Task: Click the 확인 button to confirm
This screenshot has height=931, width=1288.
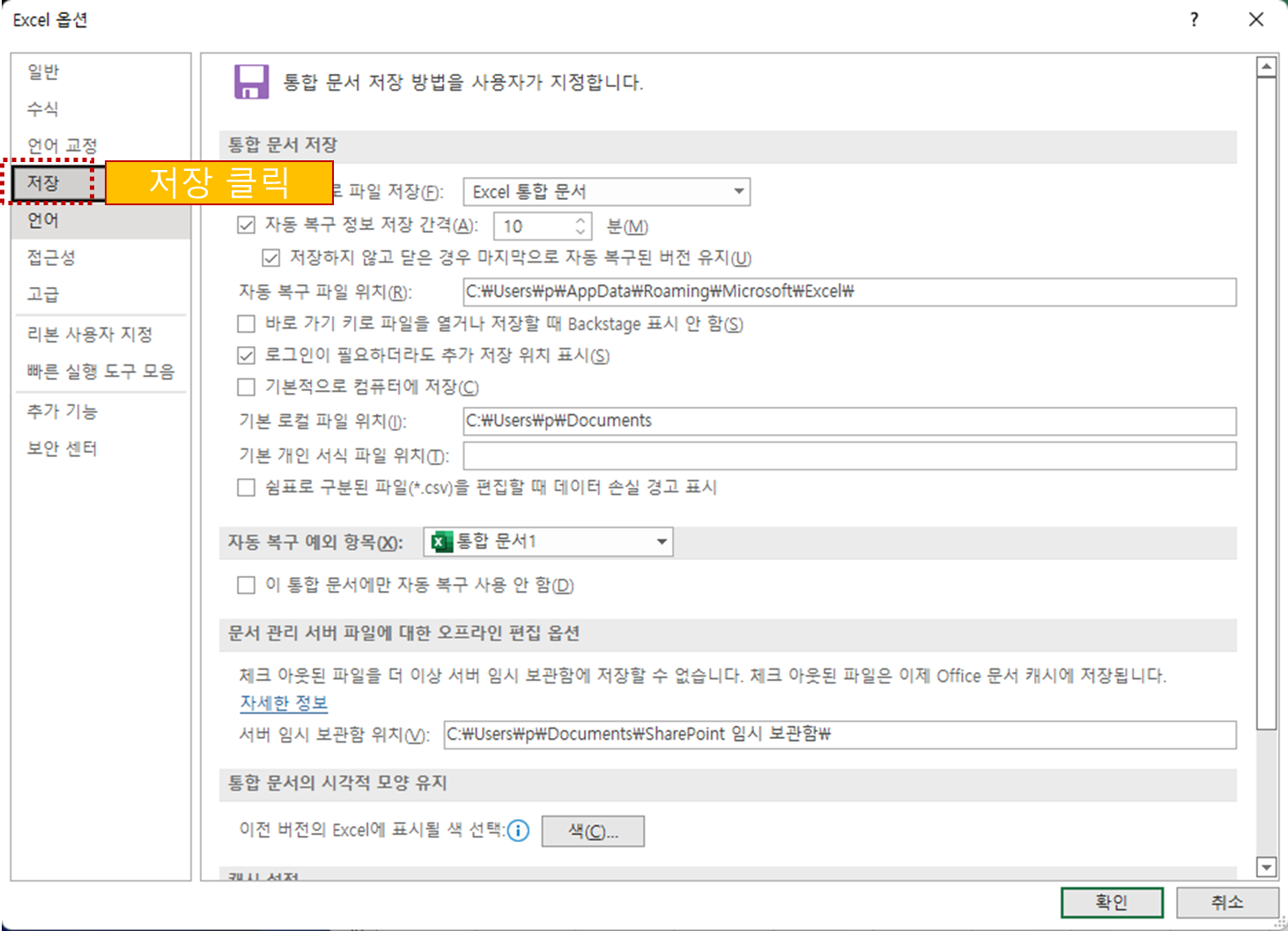Action: (x=1112, y=902)
